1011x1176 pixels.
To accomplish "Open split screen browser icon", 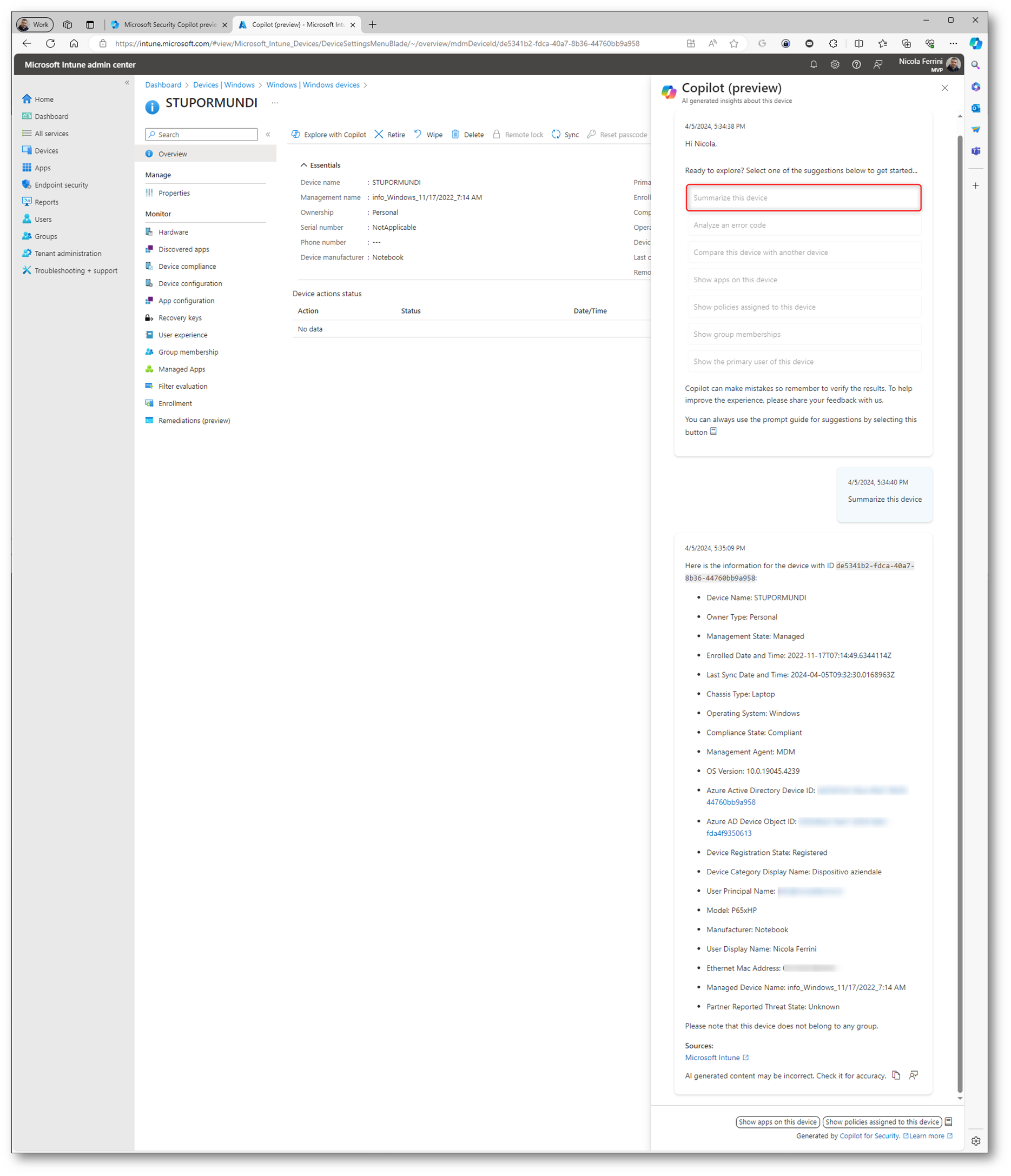I will pyautogui.click(x=858, y=44).
